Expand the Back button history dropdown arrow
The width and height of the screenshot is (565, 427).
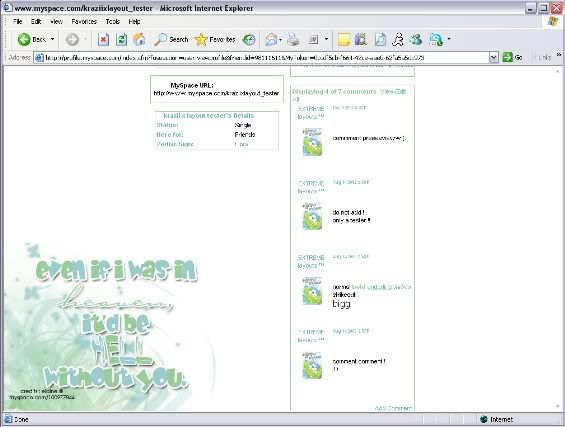(52, 39)
